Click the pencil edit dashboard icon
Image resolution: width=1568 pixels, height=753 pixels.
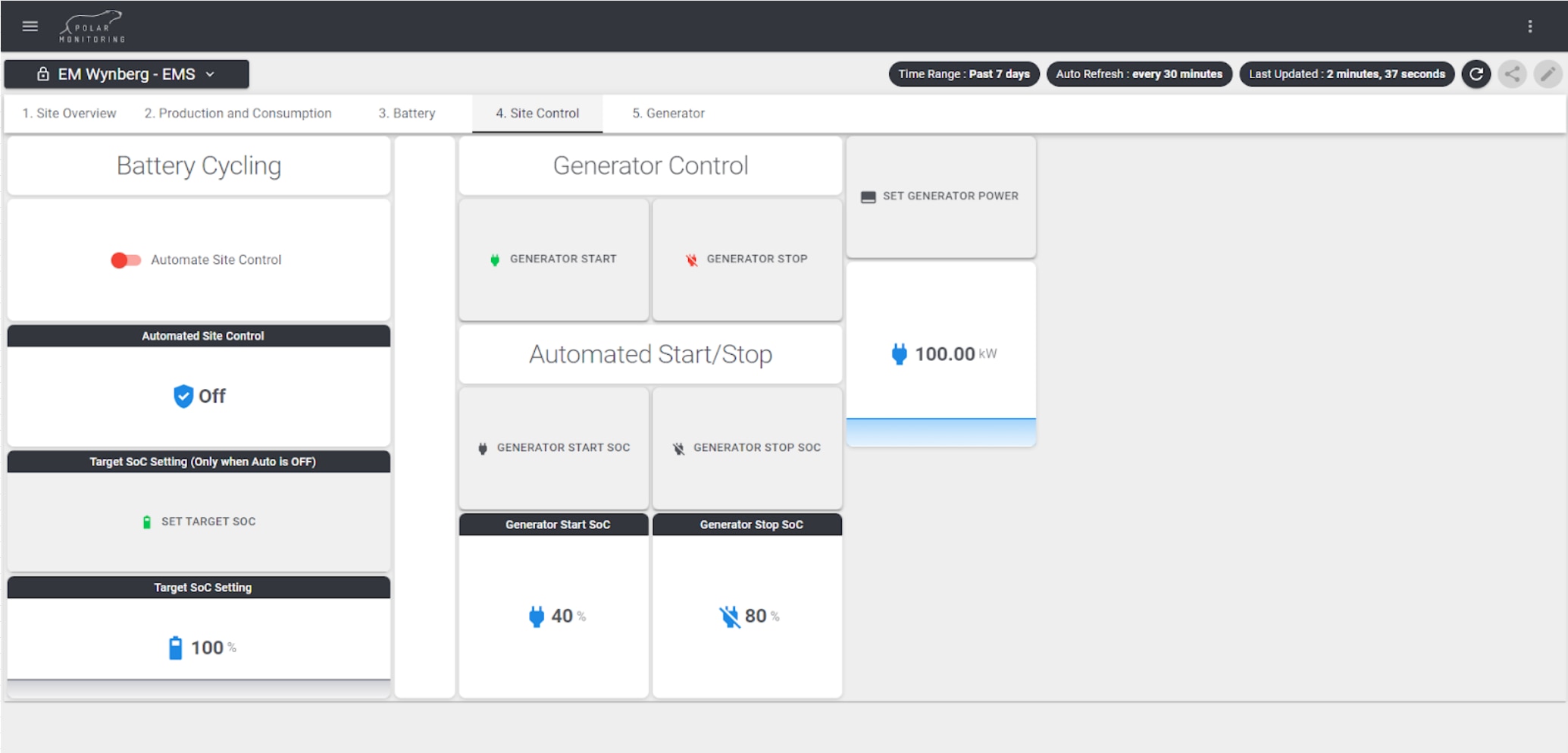point(1548,74)
